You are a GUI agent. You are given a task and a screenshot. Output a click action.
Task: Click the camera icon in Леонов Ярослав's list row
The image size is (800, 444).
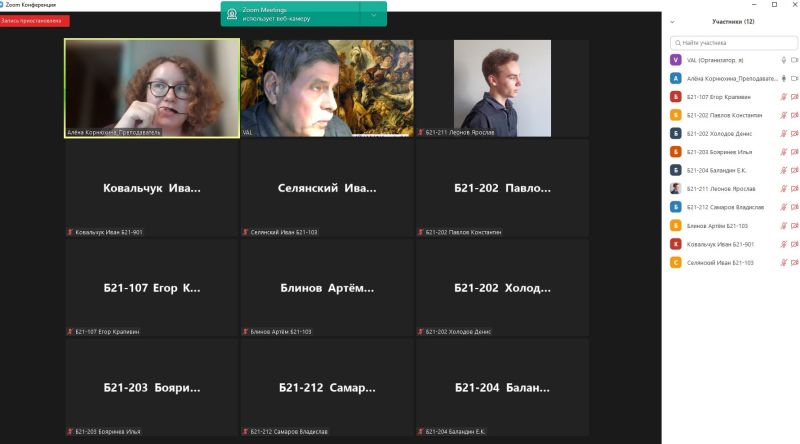pos(794,188)
